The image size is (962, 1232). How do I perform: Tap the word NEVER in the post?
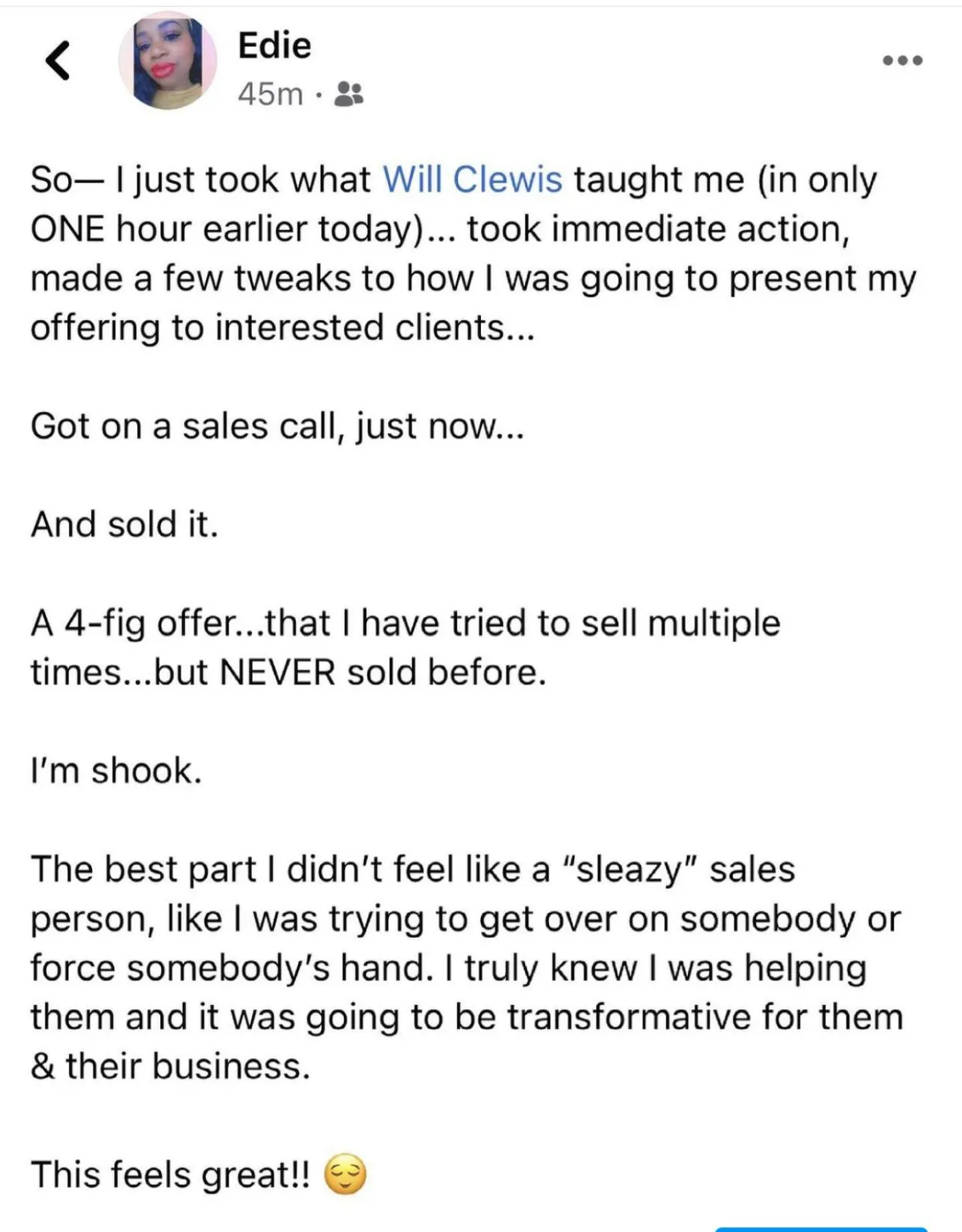click(x=277, y=673)
